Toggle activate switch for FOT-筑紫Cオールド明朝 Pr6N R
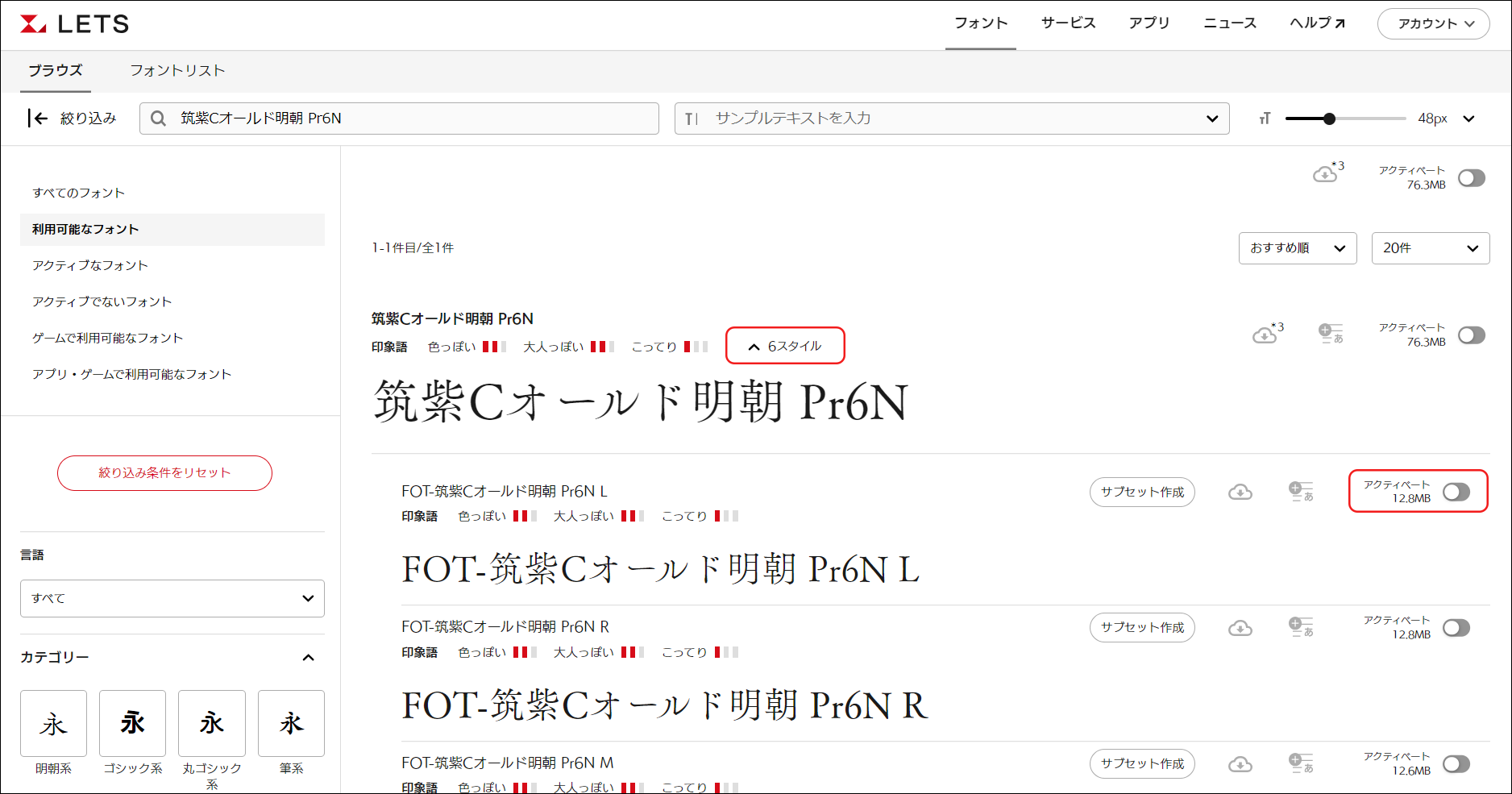 (1456, 628)
